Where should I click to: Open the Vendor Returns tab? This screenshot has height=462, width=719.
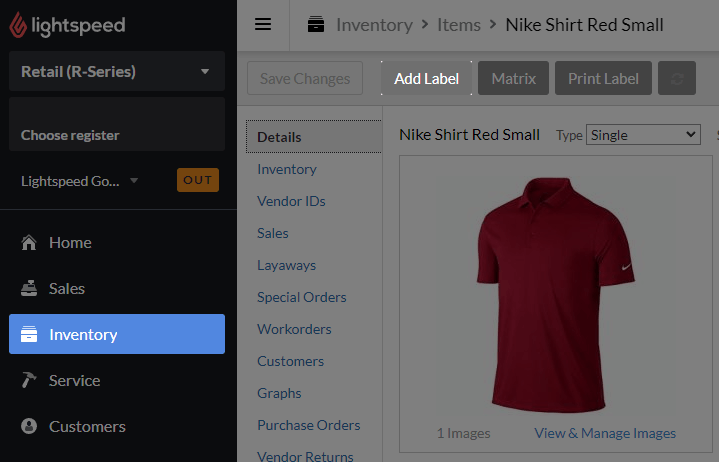click(305, 456)
